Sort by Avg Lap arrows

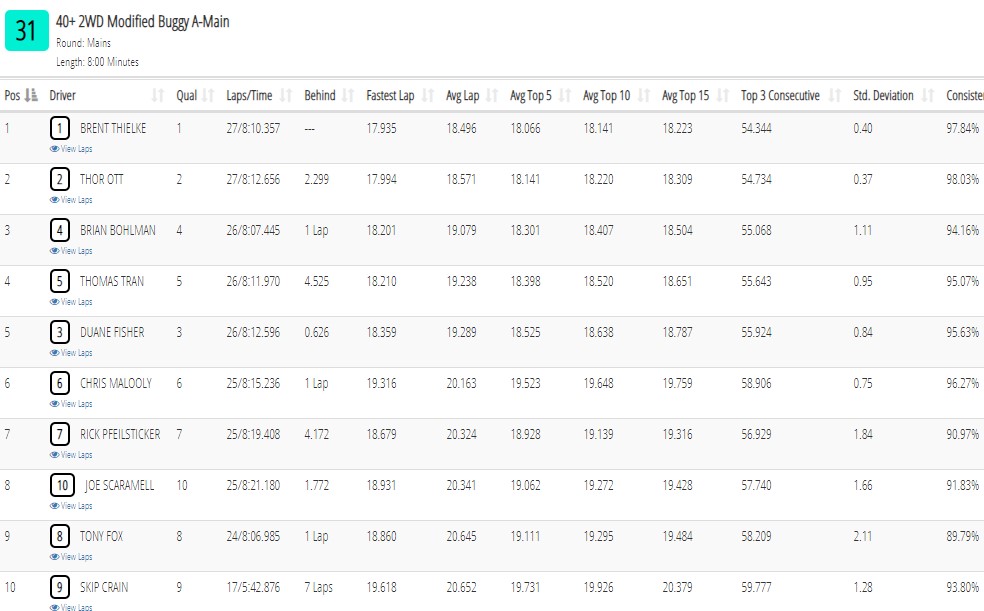[492, 95]
